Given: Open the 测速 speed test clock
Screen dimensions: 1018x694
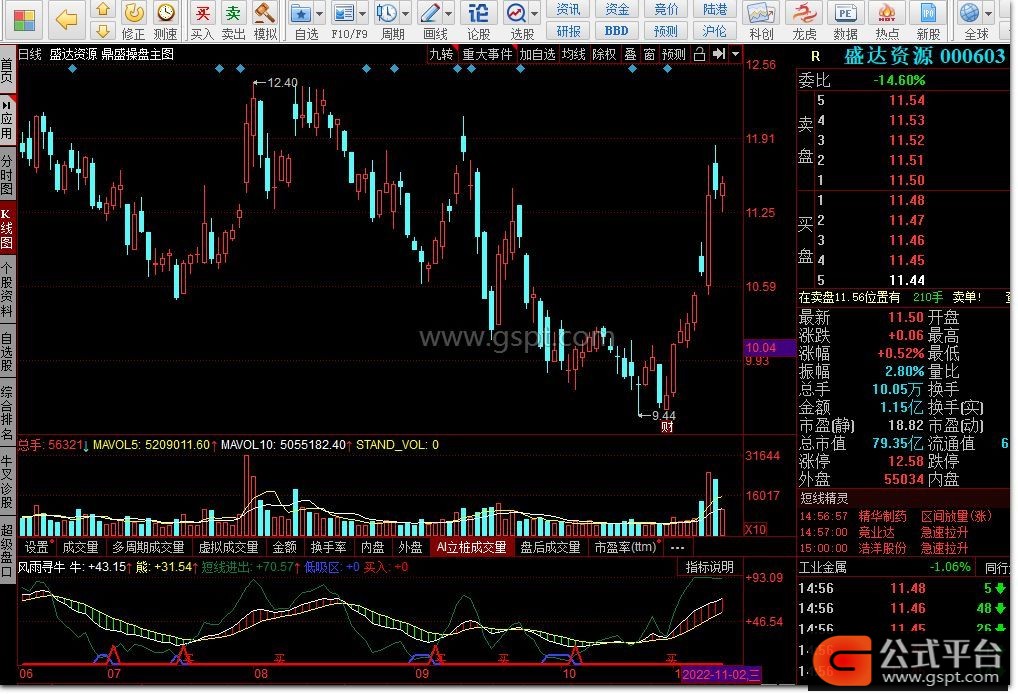Looking at the screenshot, I should tap(166, 21).
